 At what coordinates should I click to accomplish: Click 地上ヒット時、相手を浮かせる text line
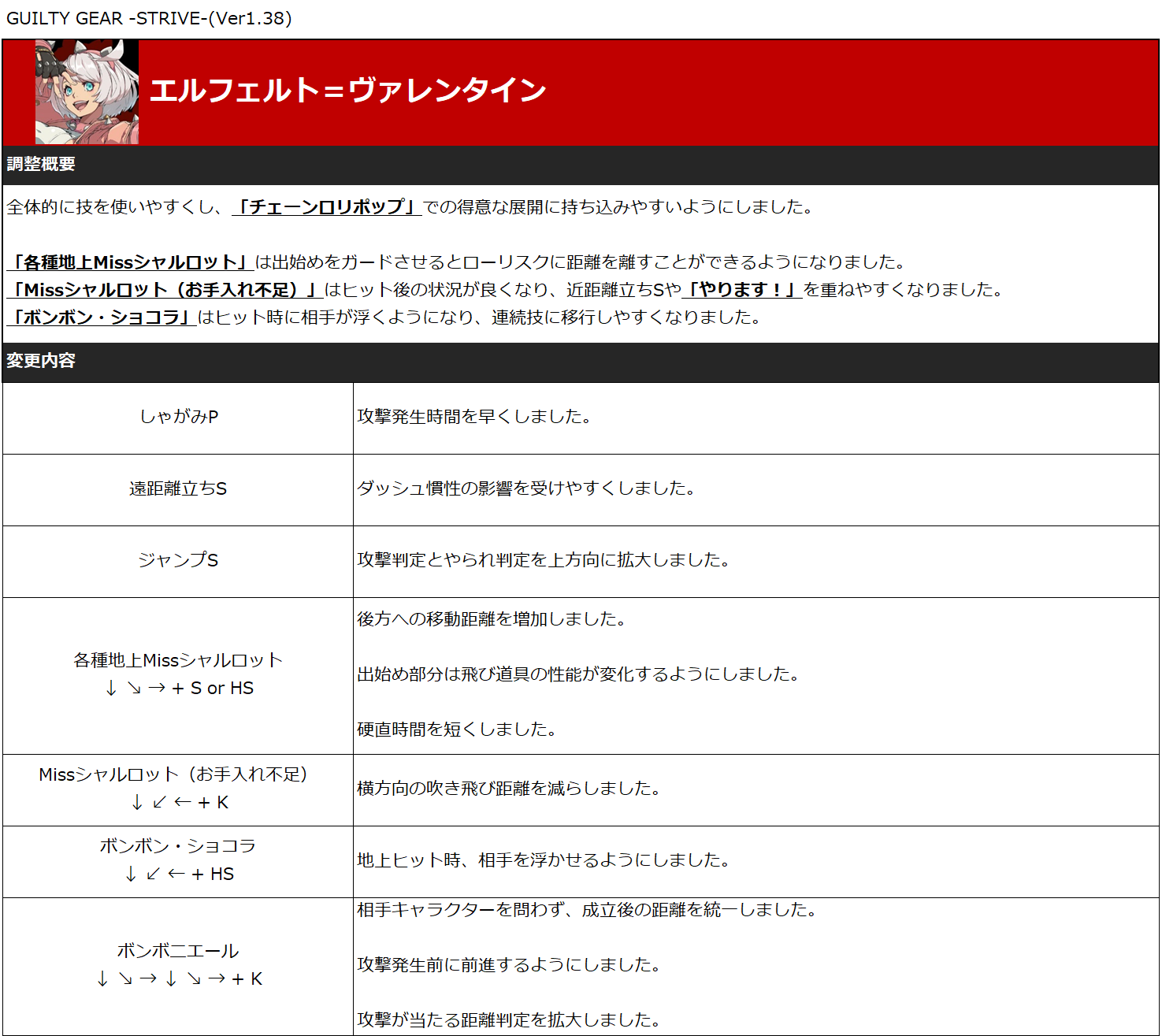click(x=544, y=860)
